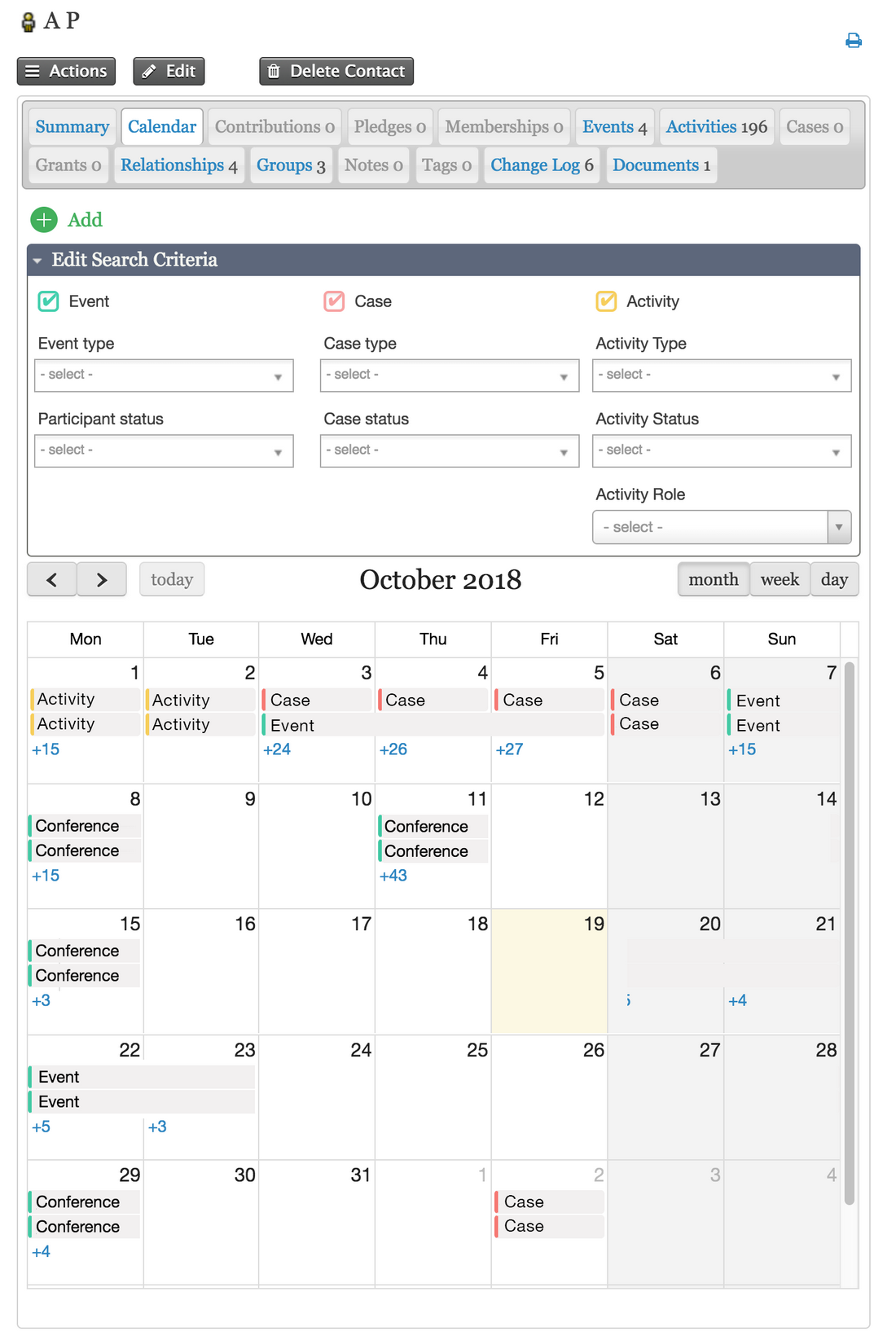Show +43 more items on October 11
Viewport: 896px width, 1340px height.
coord(393,876)
